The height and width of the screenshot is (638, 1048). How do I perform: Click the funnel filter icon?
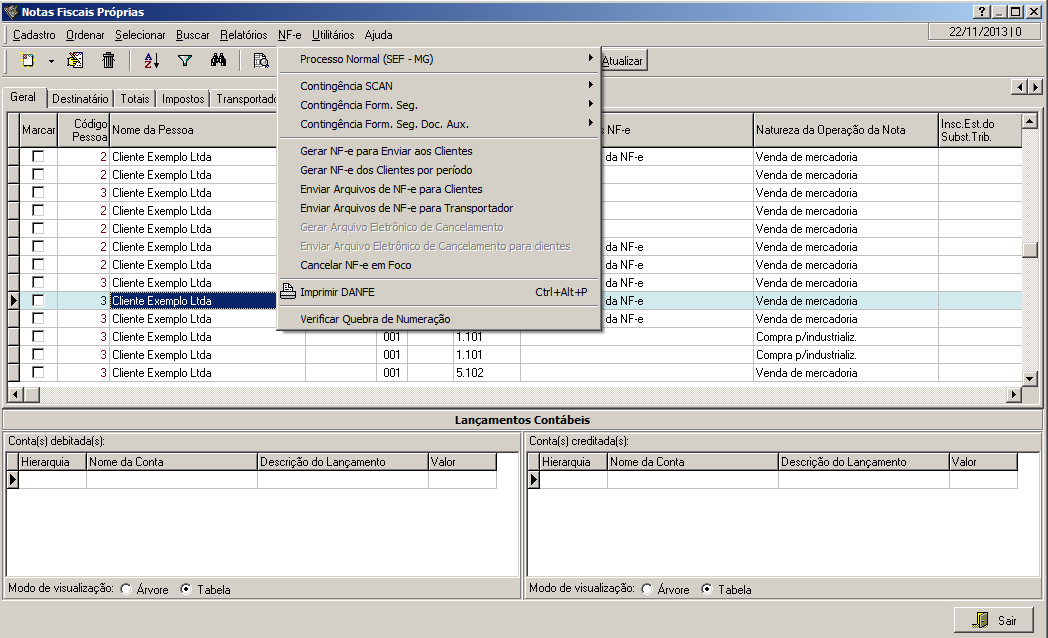coord(185,61)
